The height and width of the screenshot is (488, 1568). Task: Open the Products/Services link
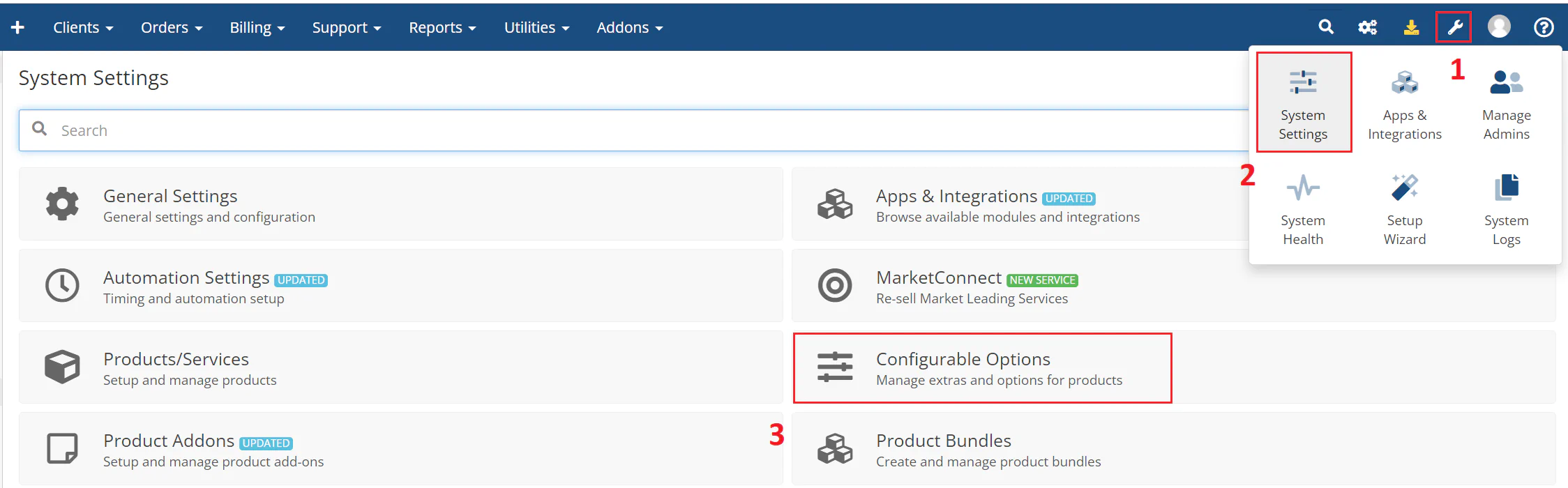tap(176, 359)
